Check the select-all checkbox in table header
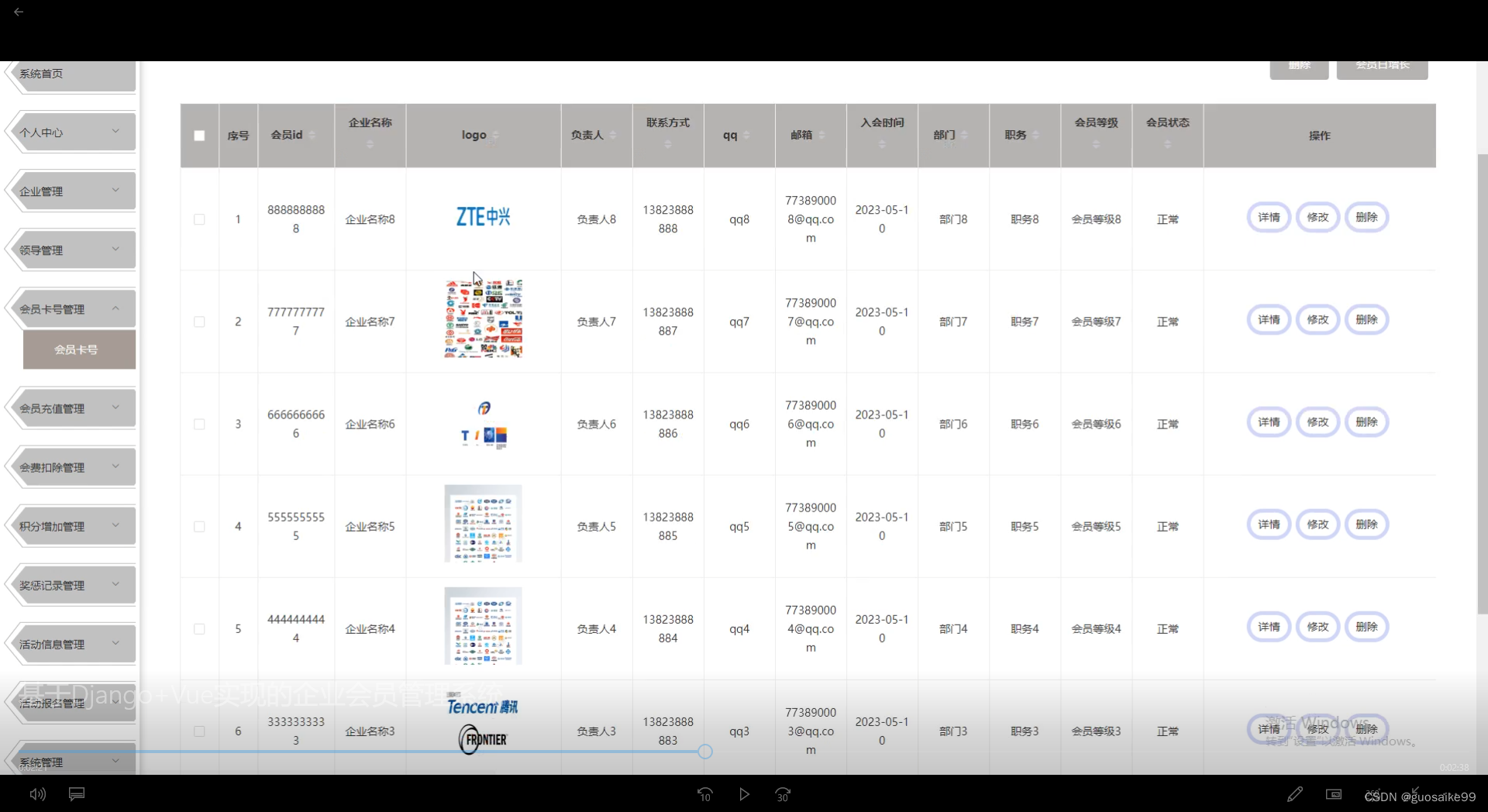Screen dimensions: 1488x812 tap(198, 135)
